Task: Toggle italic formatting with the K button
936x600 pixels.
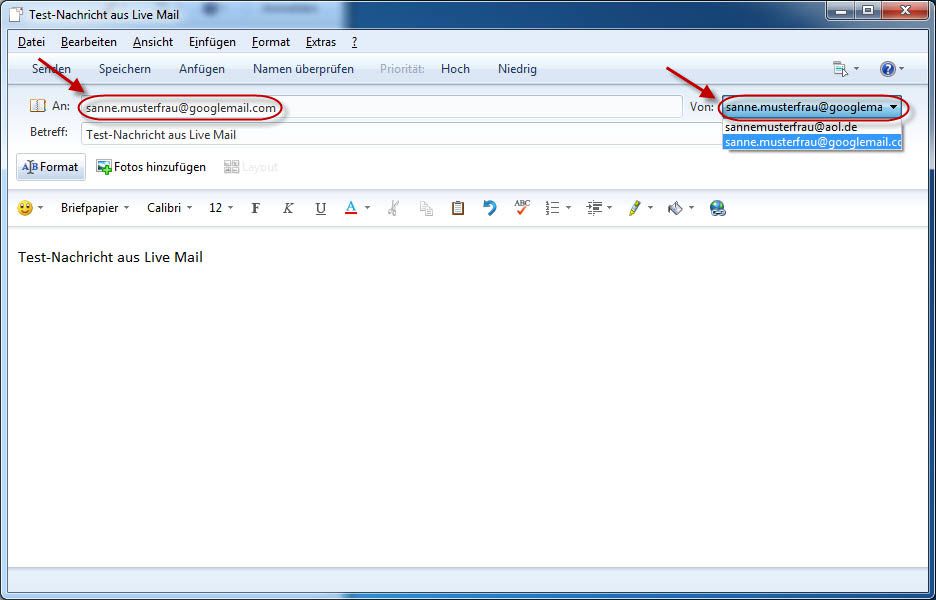Action: click(288, 207)
